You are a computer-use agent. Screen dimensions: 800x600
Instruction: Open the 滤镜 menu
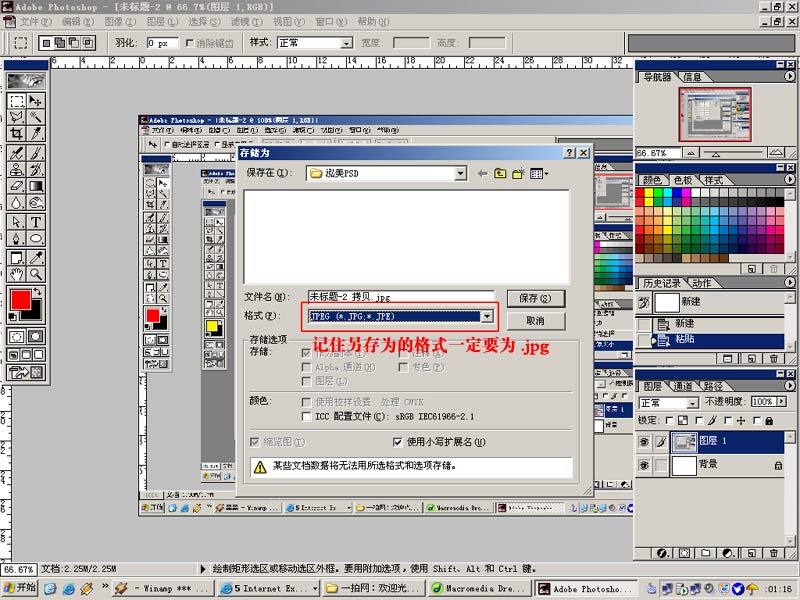click(x=246, y=22)
